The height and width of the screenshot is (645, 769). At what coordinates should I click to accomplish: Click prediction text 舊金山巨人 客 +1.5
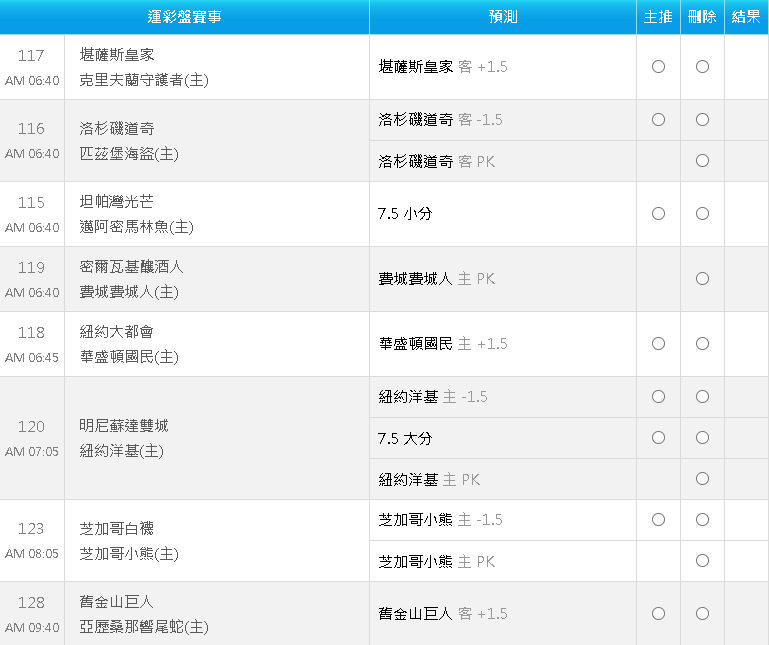click(x=443, y=614)
